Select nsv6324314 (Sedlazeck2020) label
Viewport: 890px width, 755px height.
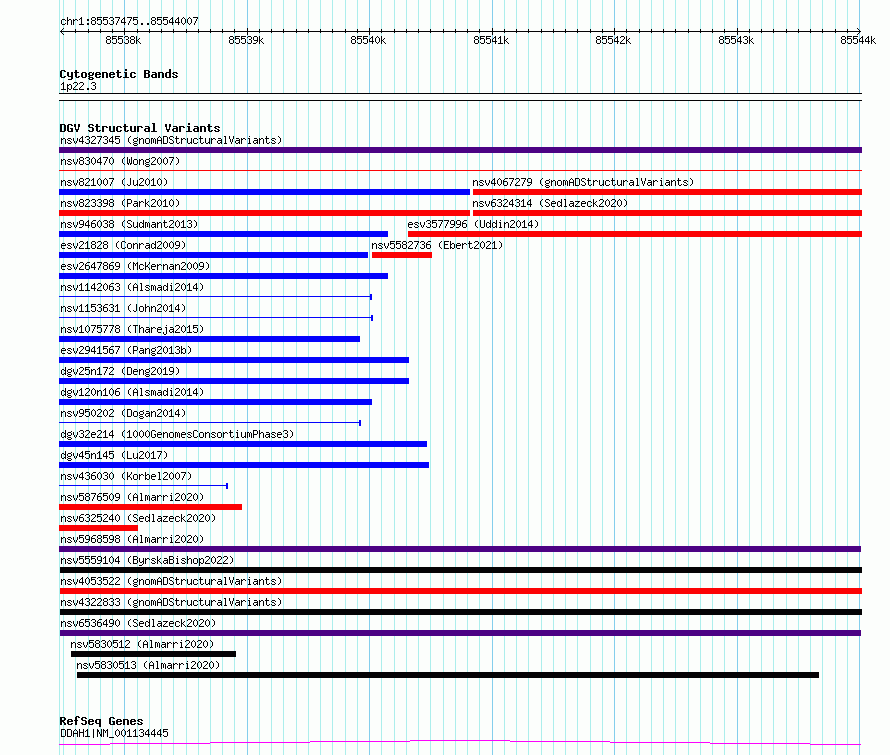coord(550,203)
